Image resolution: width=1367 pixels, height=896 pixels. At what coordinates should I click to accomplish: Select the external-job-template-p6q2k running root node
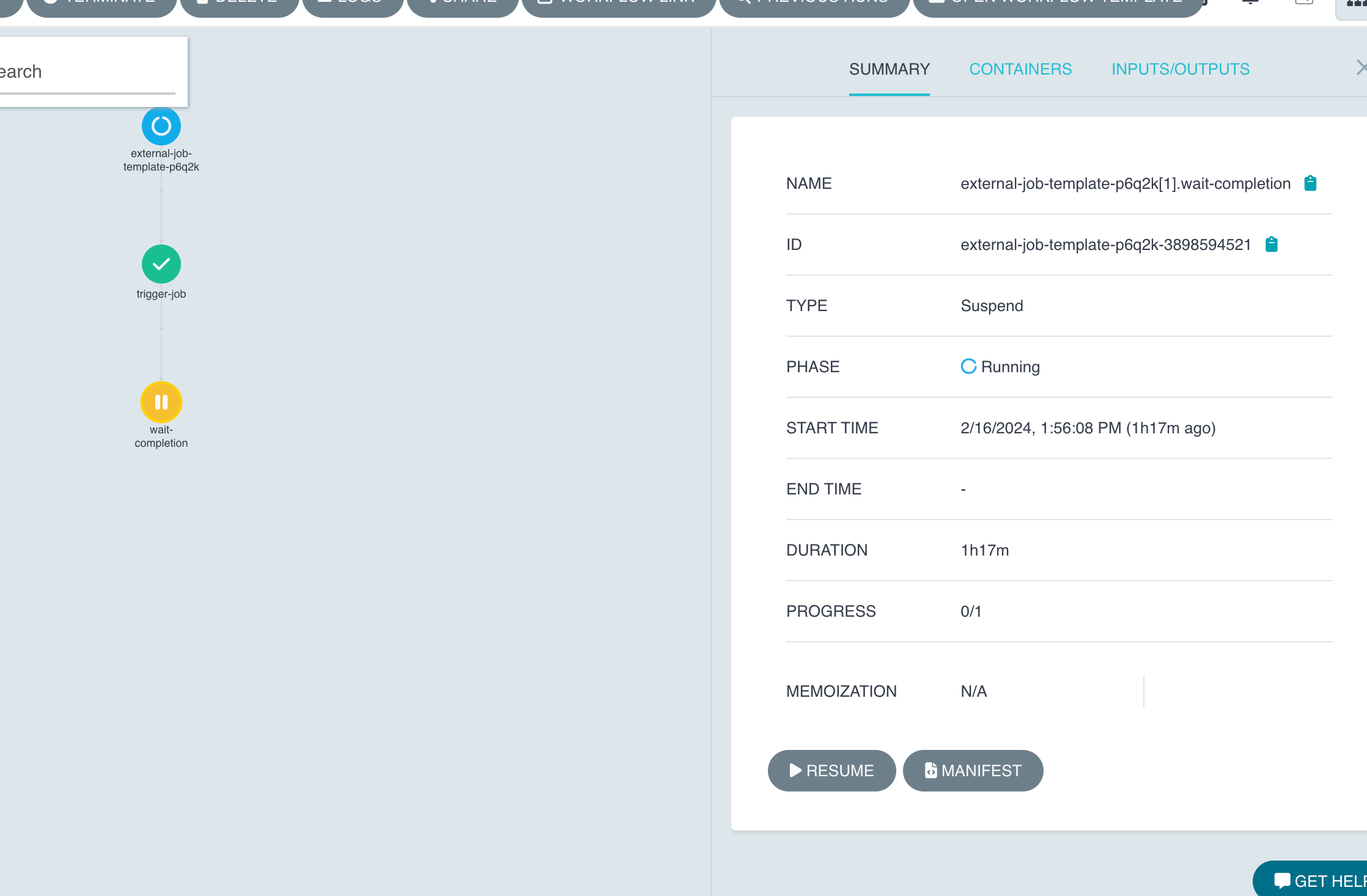pyautogui.click(x=161, y=126)
